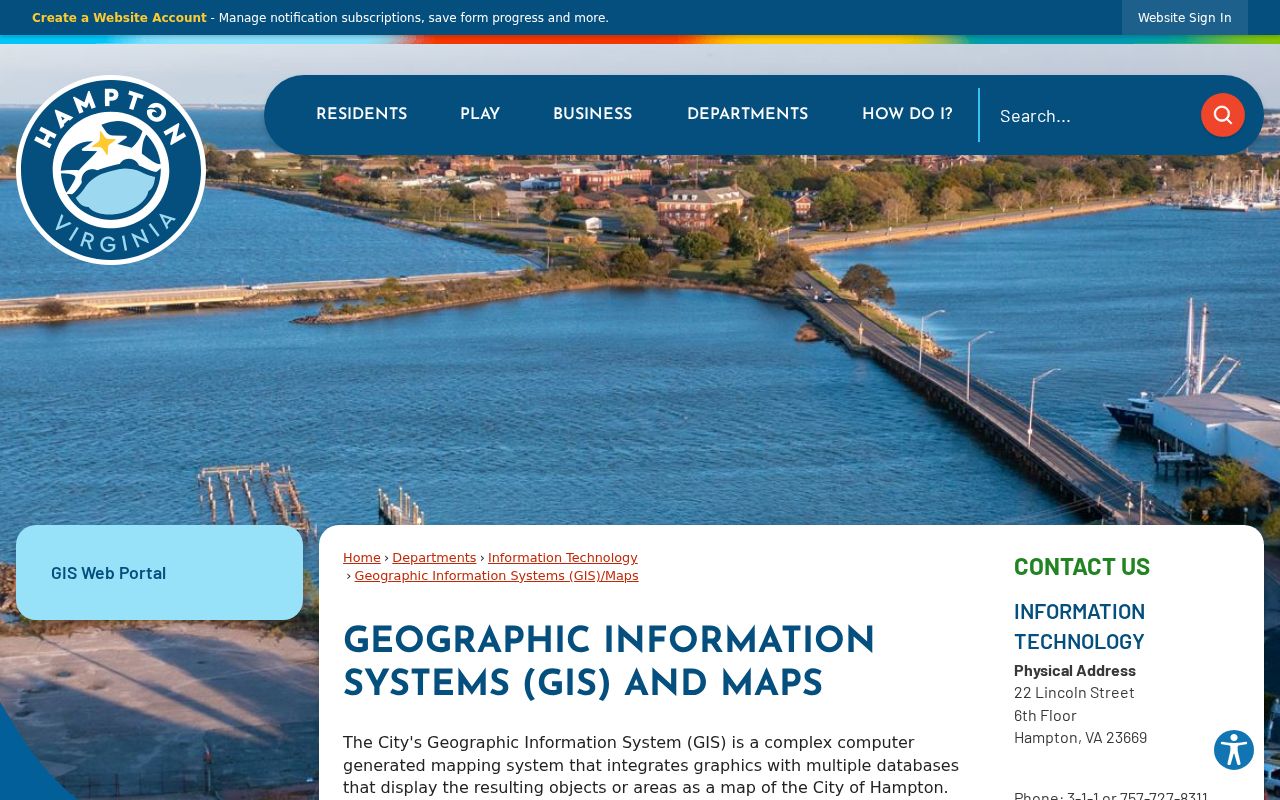Click the Contact Us heading
This screenshot has width=1280, height=800.
(x=1082, y=566)
